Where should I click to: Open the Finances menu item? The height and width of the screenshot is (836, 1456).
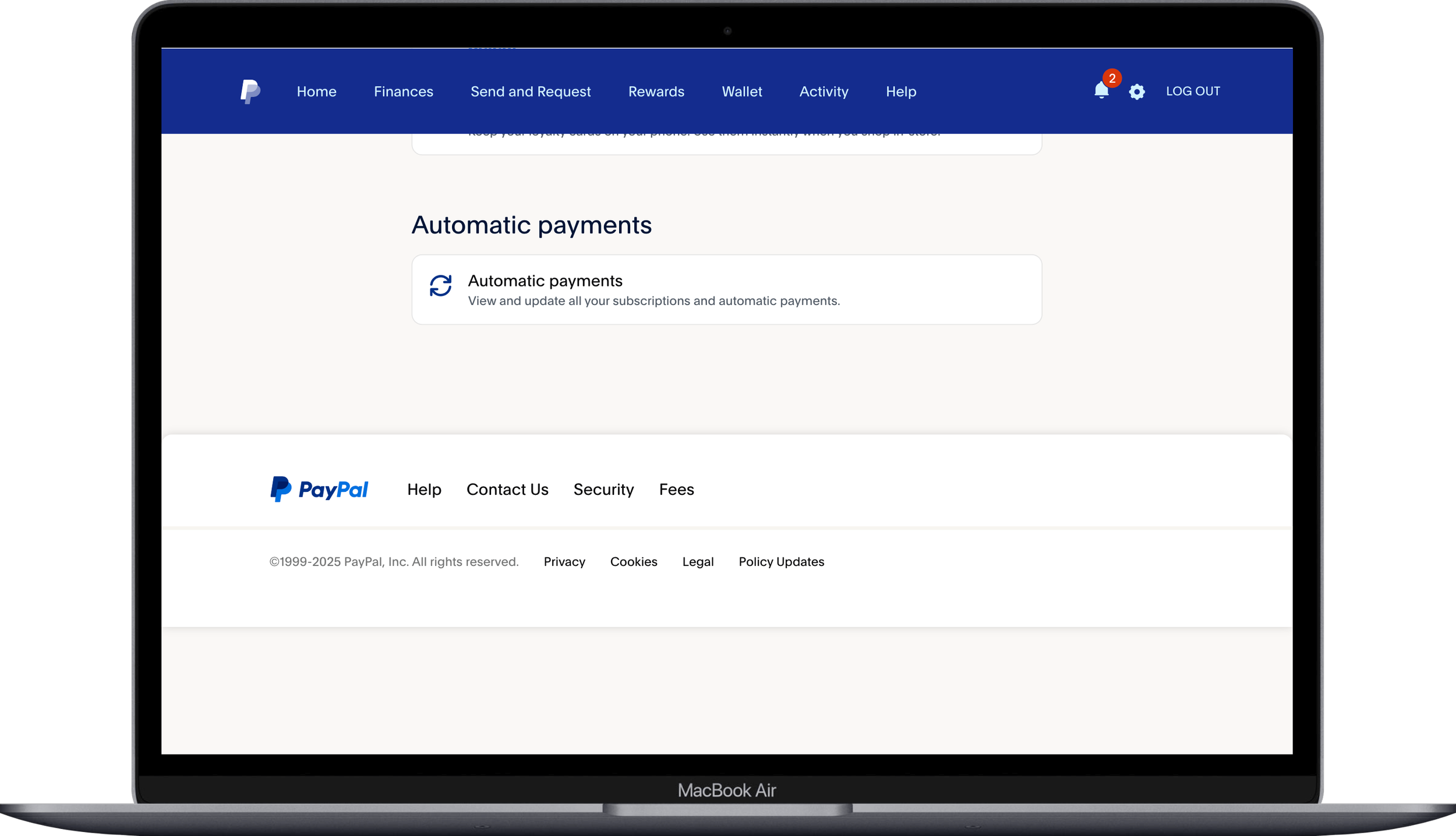[403, 91]
